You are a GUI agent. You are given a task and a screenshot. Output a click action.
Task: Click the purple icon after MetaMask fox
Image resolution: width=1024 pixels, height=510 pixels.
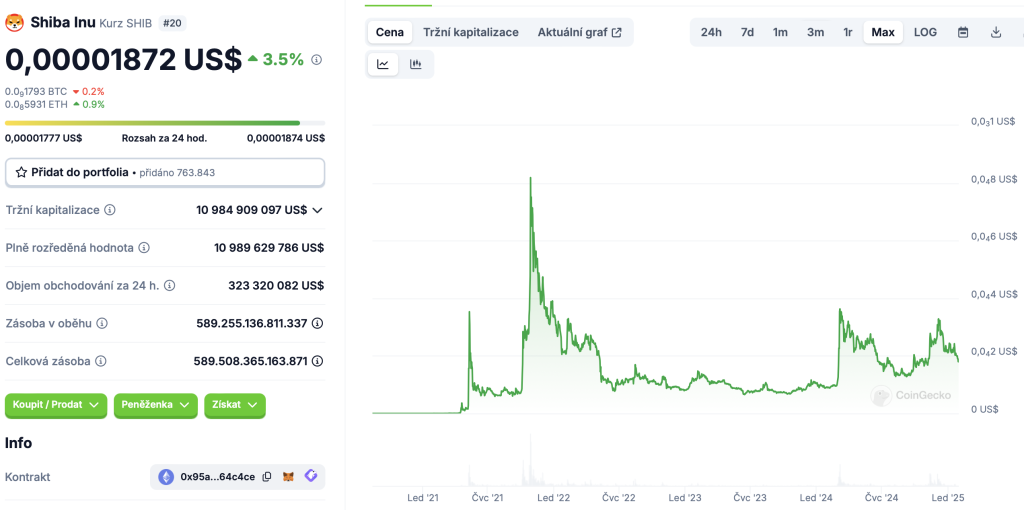[311, 477]
